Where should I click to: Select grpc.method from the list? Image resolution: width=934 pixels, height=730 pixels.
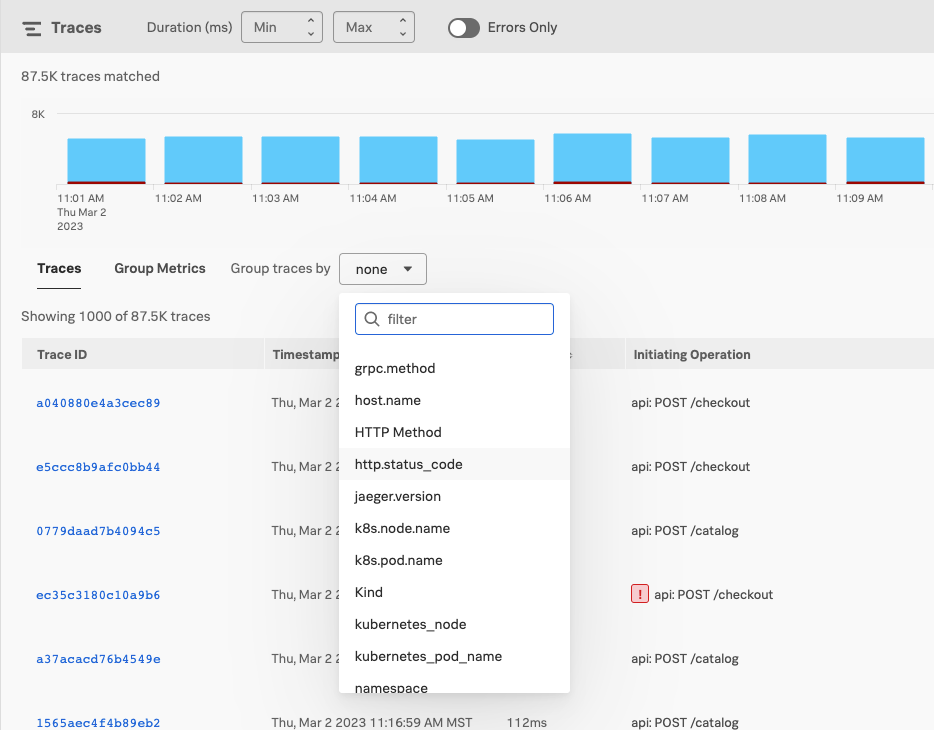point(454,369)
